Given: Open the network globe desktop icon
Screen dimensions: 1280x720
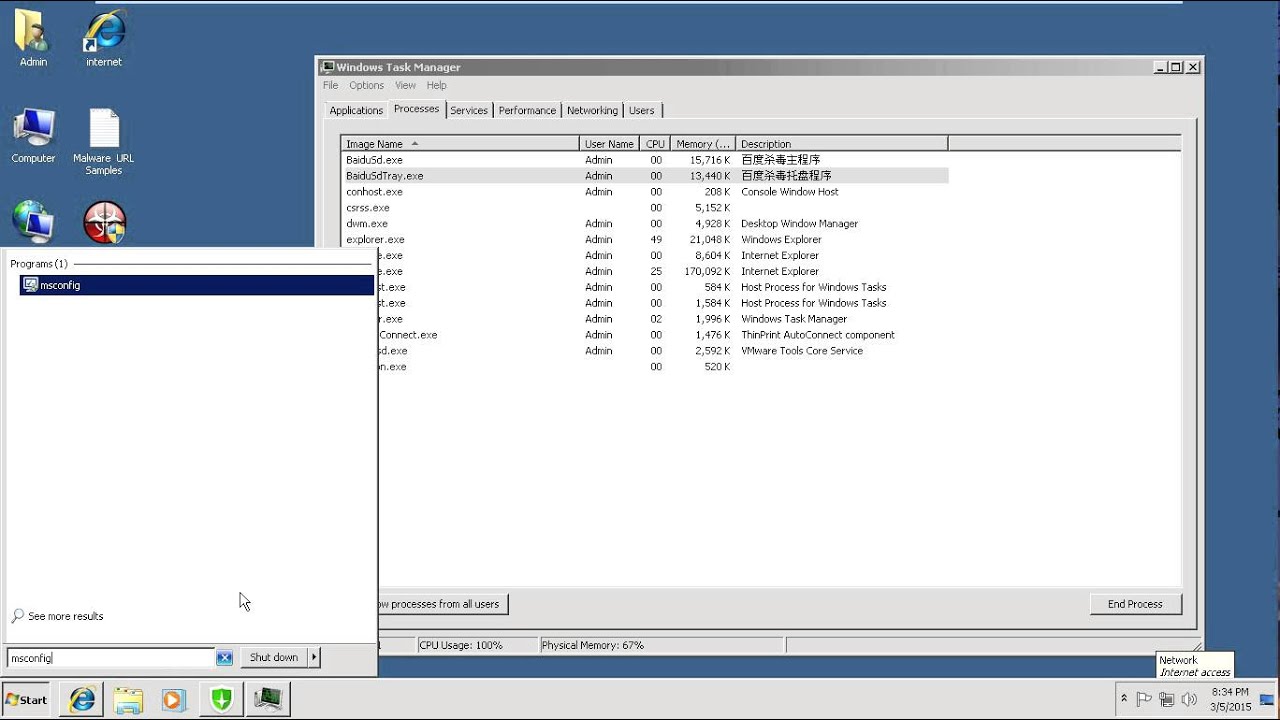Looking at the screenshot, I should 33,222.
